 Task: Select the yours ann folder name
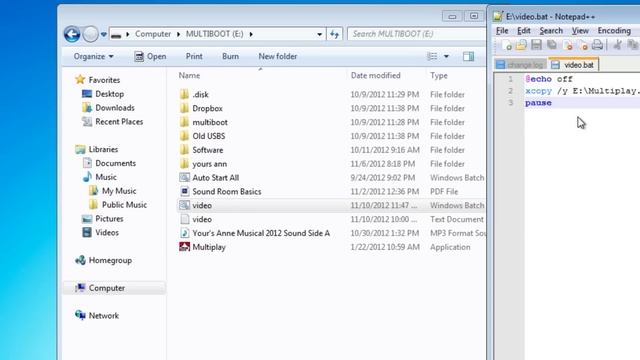click(x=209, y=164)
